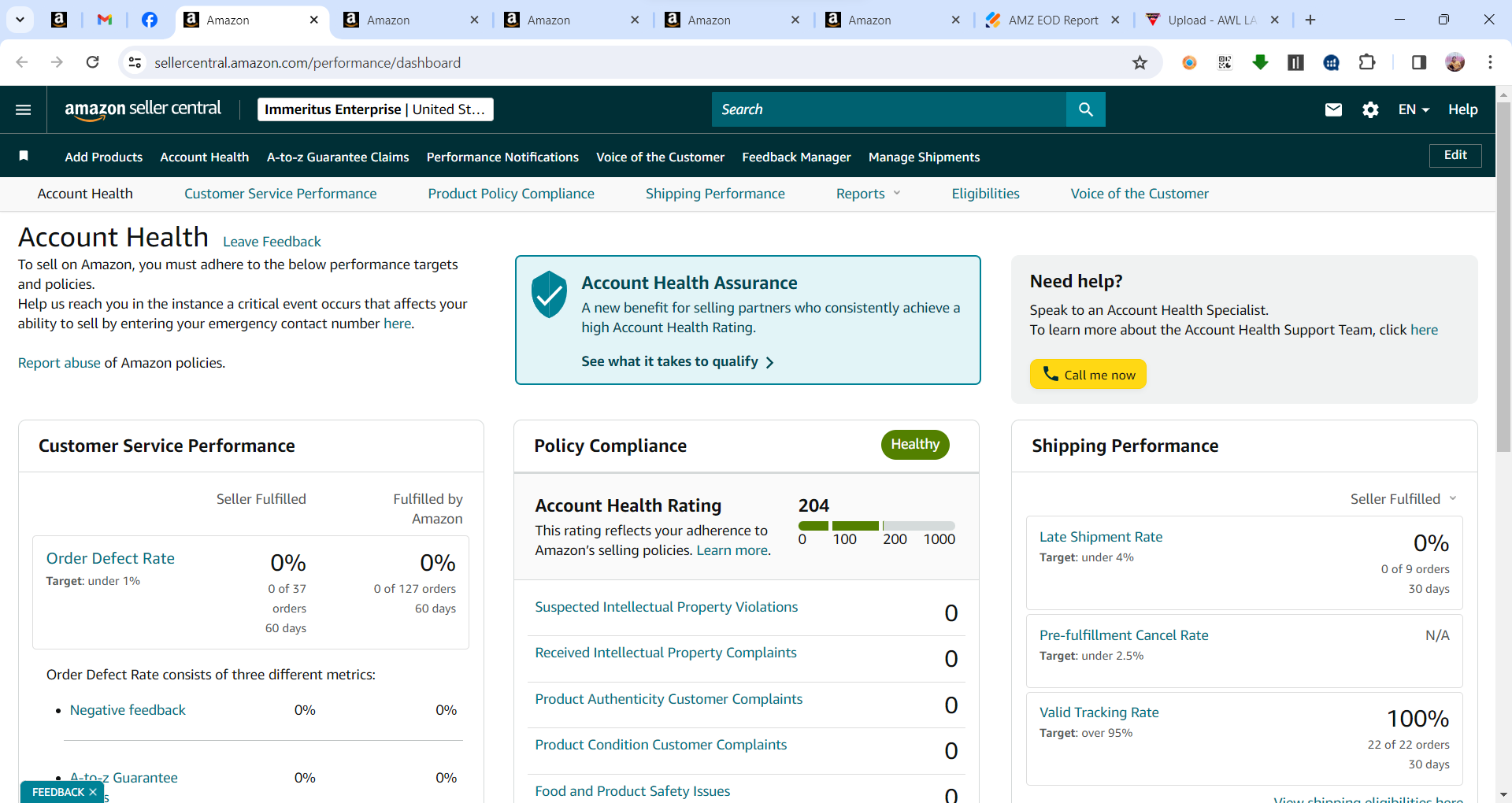Open Manage Shipments

click(x=924, y=157)
